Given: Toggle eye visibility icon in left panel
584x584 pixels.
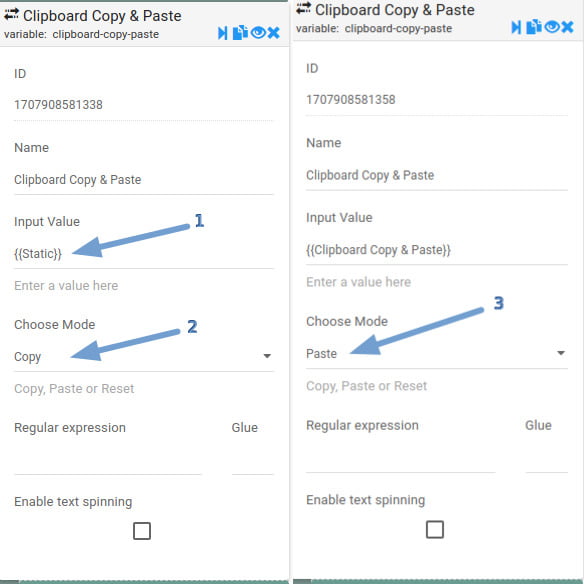Looking at the screenshot, I should 258,33.
